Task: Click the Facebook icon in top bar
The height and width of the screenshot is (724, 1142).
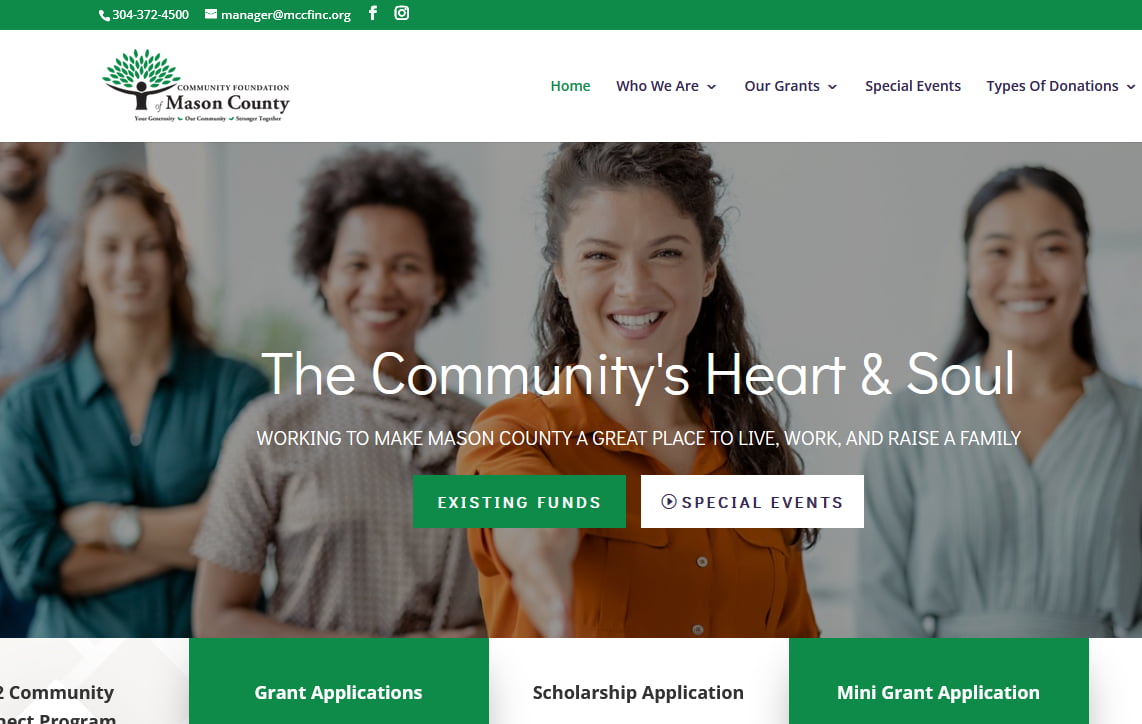Action: pyautogui.click(x=372, y=13)
